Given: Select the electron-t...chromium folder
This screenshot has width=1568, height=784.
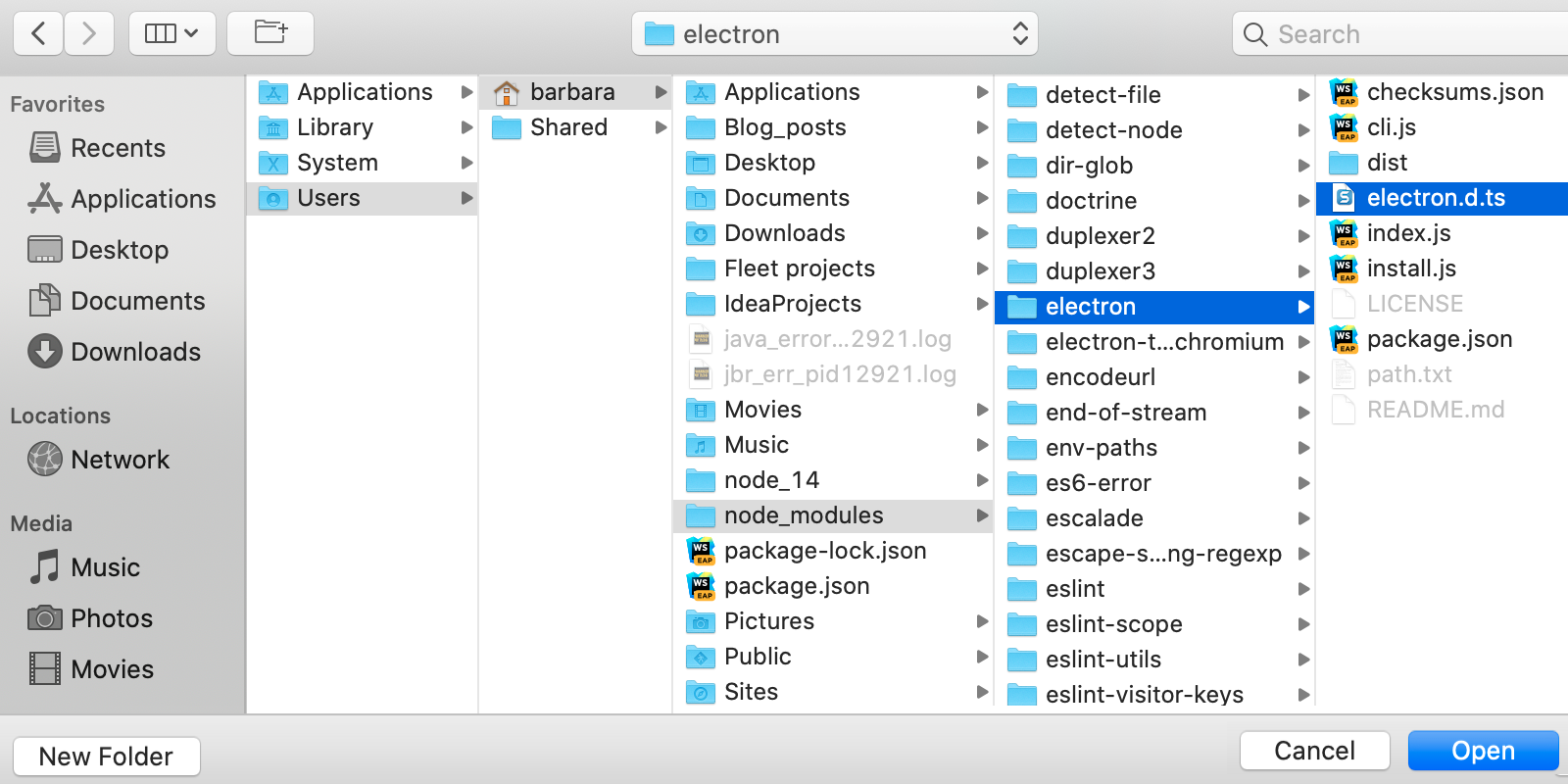Looking at the screenshot, I should [1154, 342].
